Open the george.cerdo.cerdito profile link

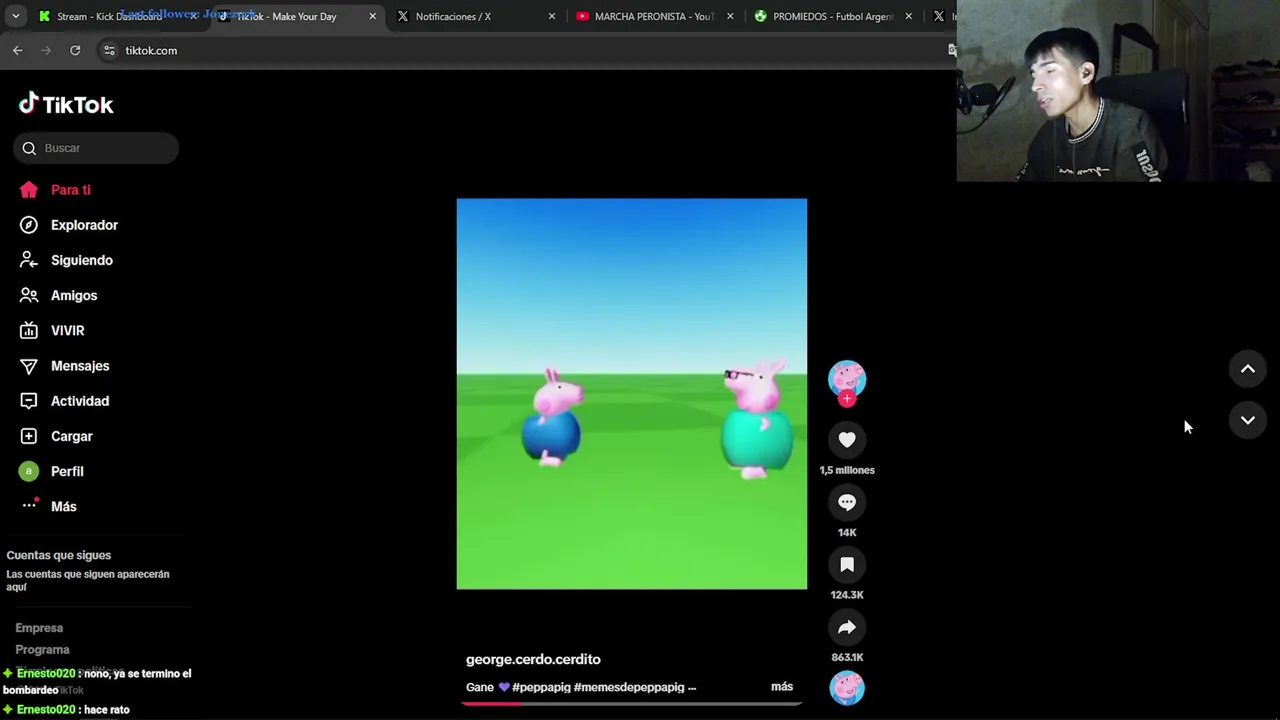click(533, 659)
